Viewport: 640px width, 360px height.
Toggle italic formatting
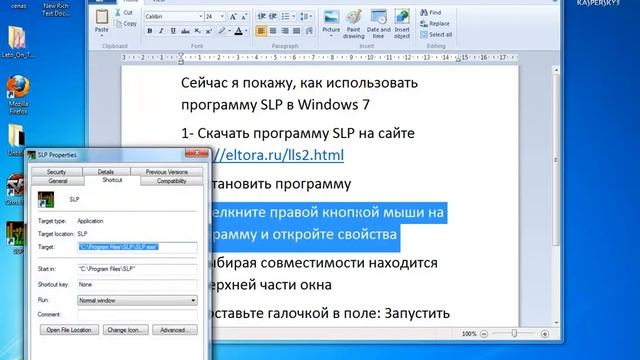[x=161, y=31]
